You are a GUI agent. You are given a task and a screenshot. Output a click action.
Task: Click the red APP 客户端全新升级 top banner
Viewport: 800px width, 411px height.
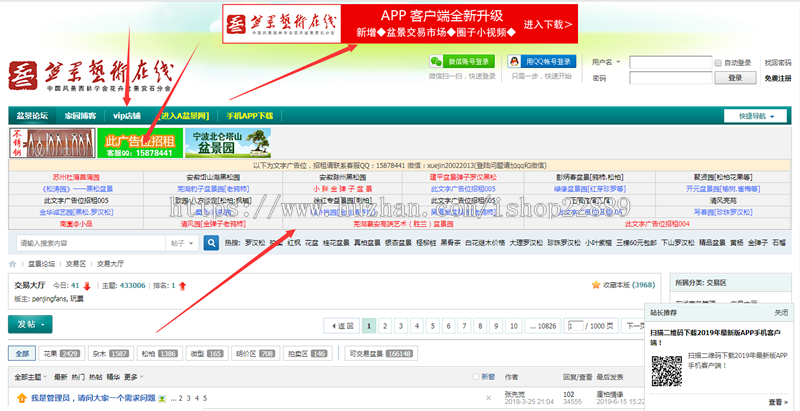pos(400,24)
